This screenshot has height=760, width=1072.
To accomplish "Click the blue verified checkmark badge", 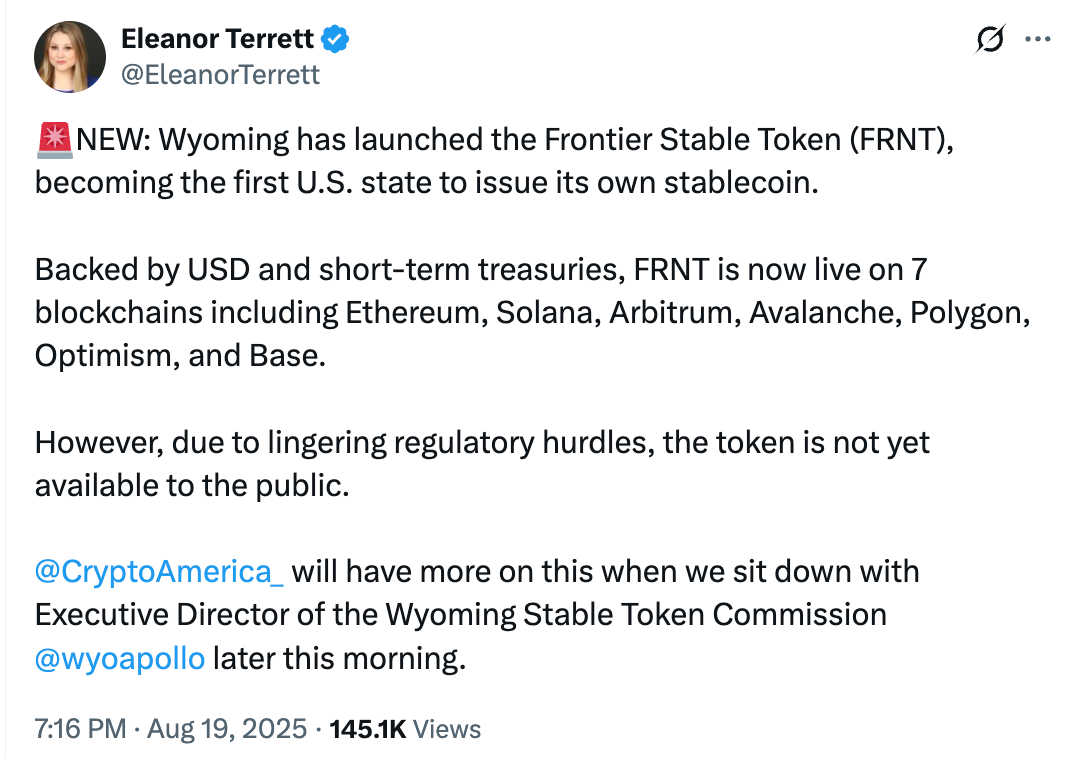I will coord(335,39).
